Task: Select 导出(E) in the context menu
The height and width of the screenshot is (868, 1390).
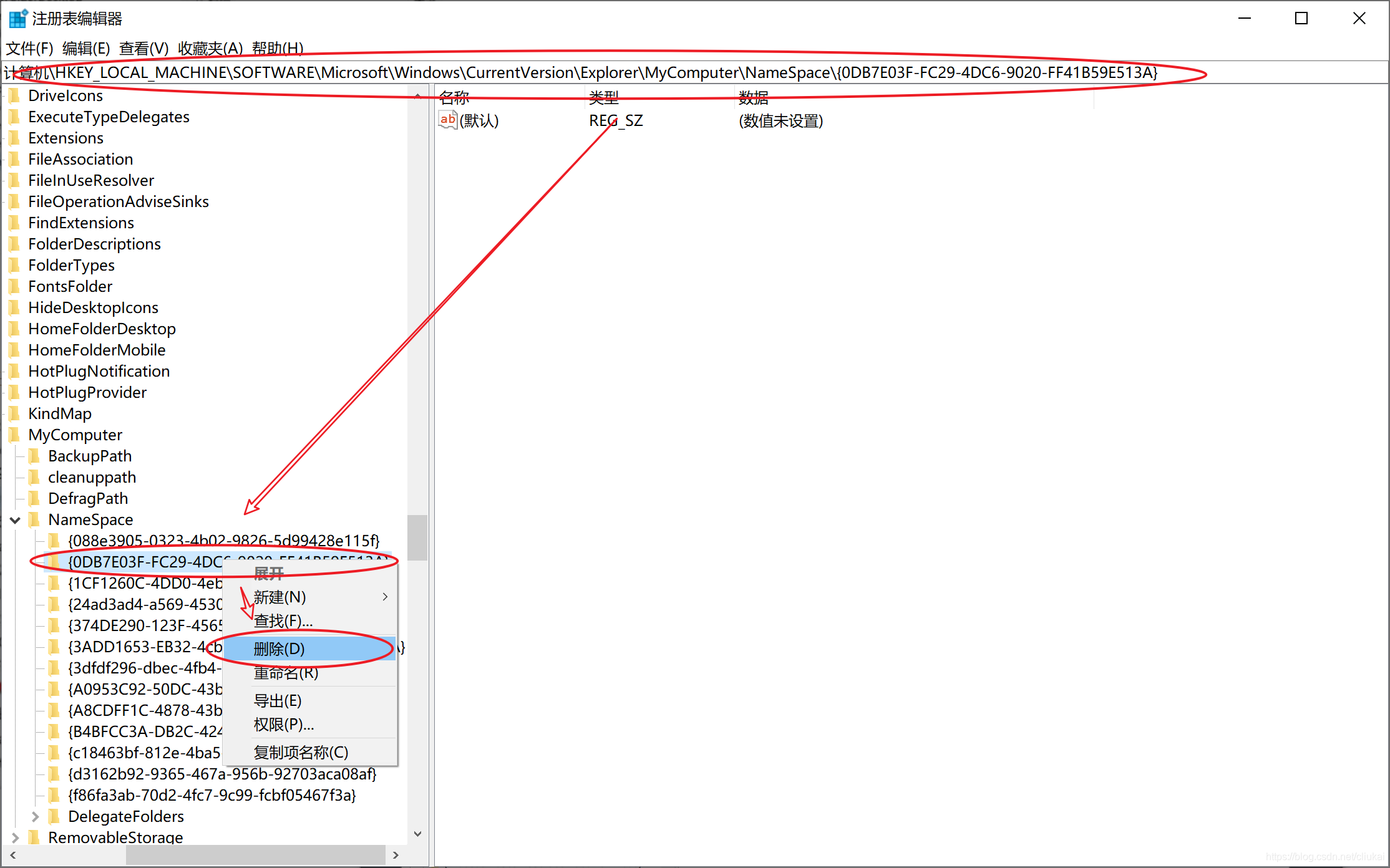Action: click(278, 701)
